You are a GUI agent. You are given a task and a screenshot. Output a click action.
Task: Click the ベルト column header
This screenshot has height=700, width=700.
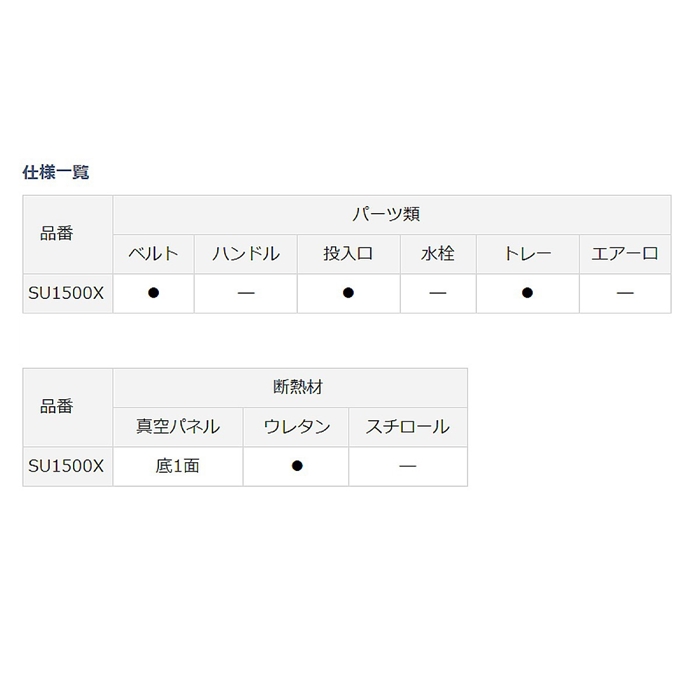[154, 254]
